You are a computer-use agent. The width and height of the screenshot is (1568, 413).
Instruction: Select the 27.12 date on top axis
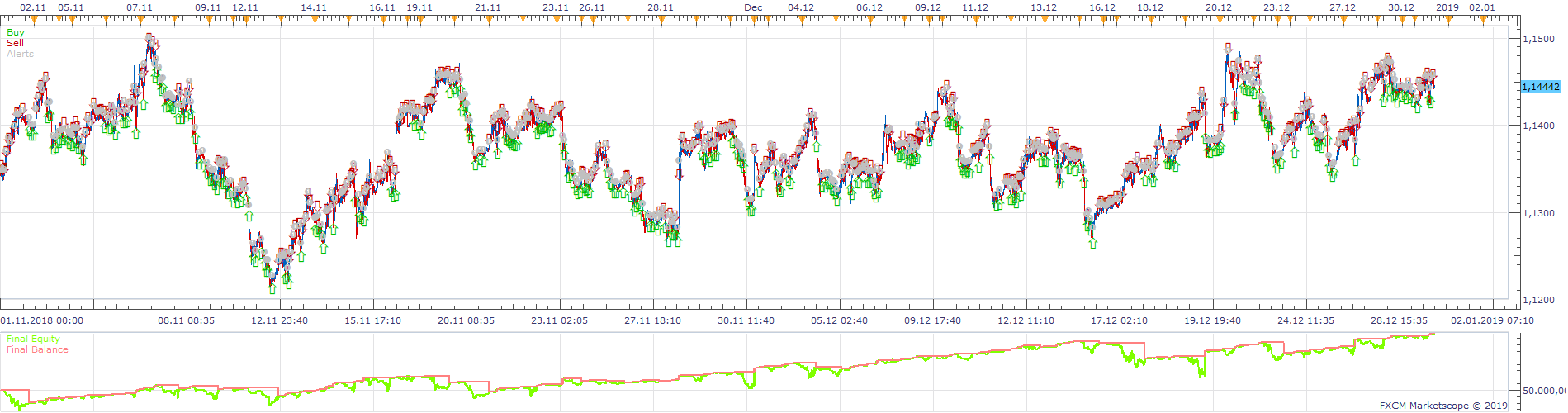[1343, 7]
